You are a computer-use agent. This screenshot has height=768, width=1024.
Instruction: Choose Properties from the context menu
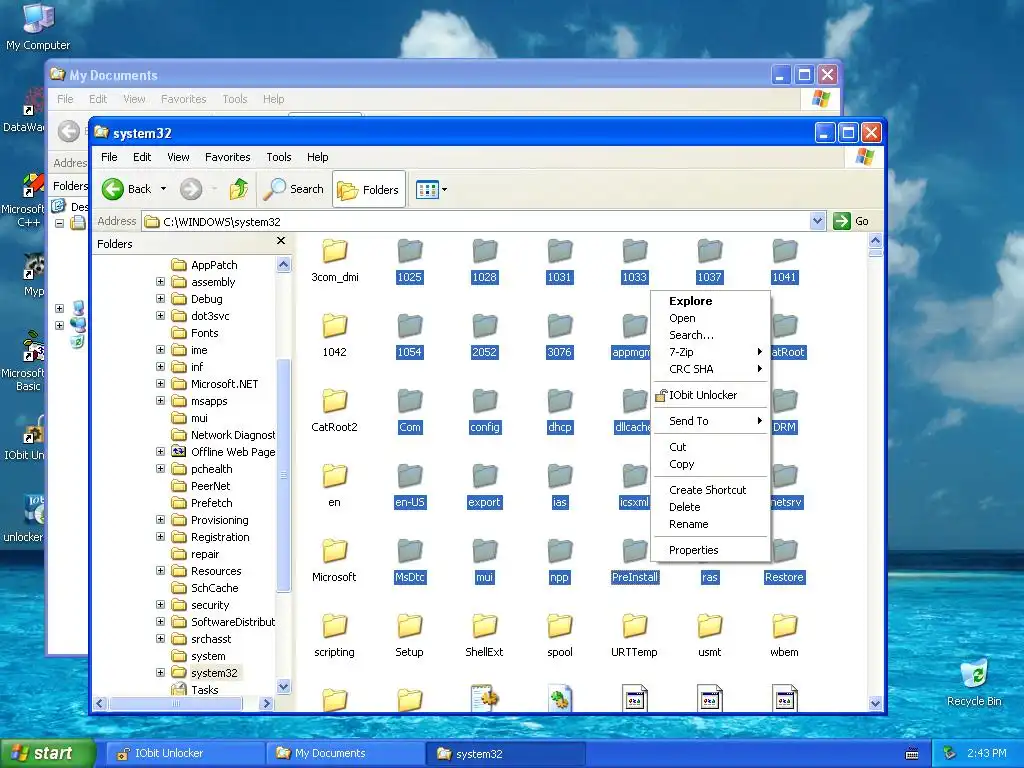pyautogui.click(x=711, y=550)
